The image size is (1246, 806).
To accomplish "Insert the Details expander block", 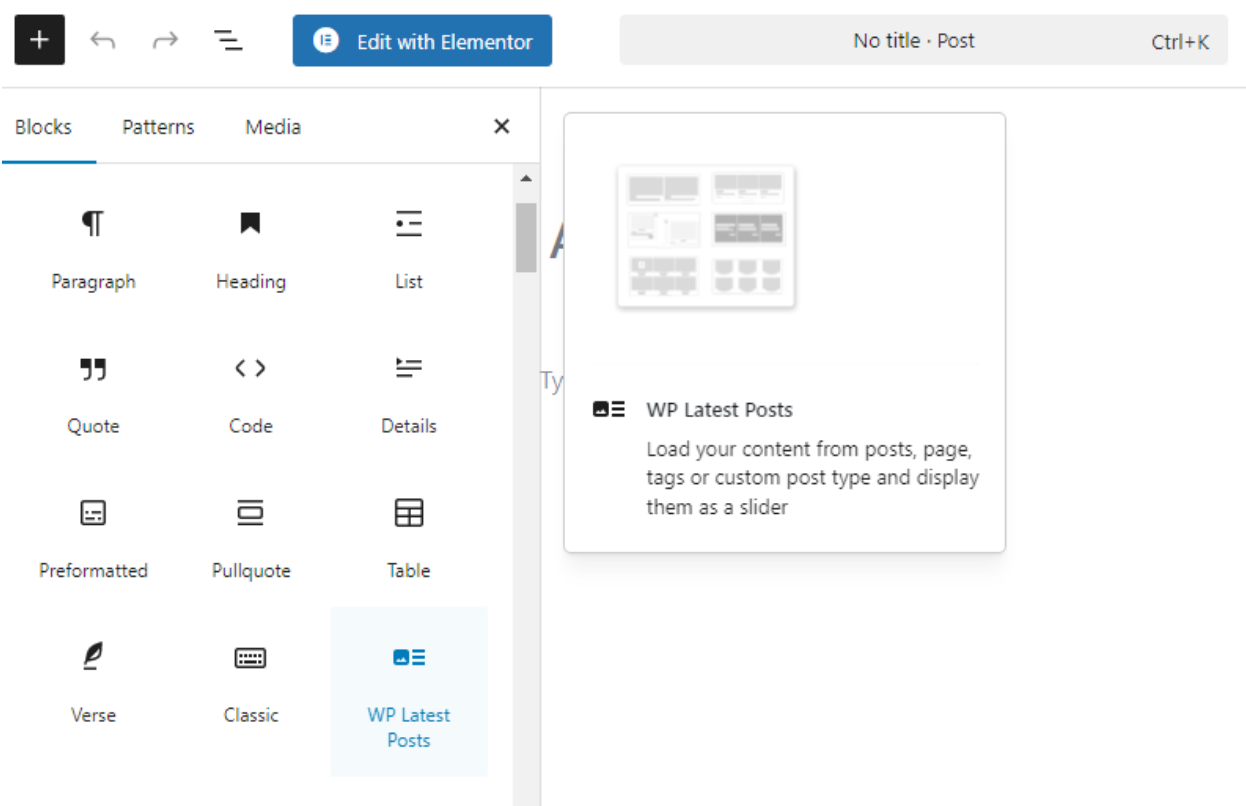I will click(409, 394).
